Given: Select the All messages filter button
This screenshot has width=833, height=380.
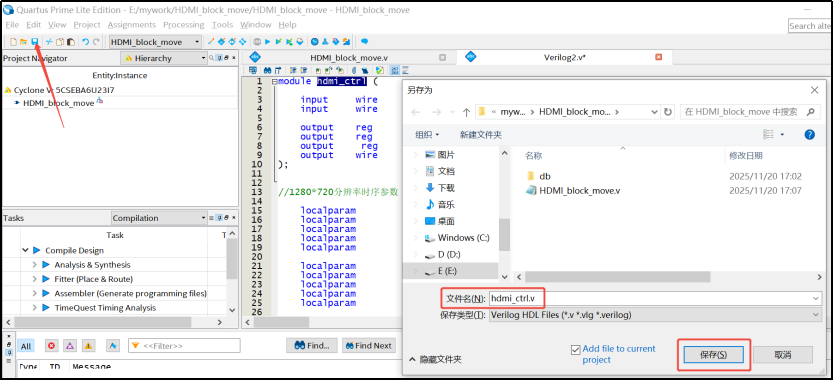Looking at the screenshot, I should [26, 346].
